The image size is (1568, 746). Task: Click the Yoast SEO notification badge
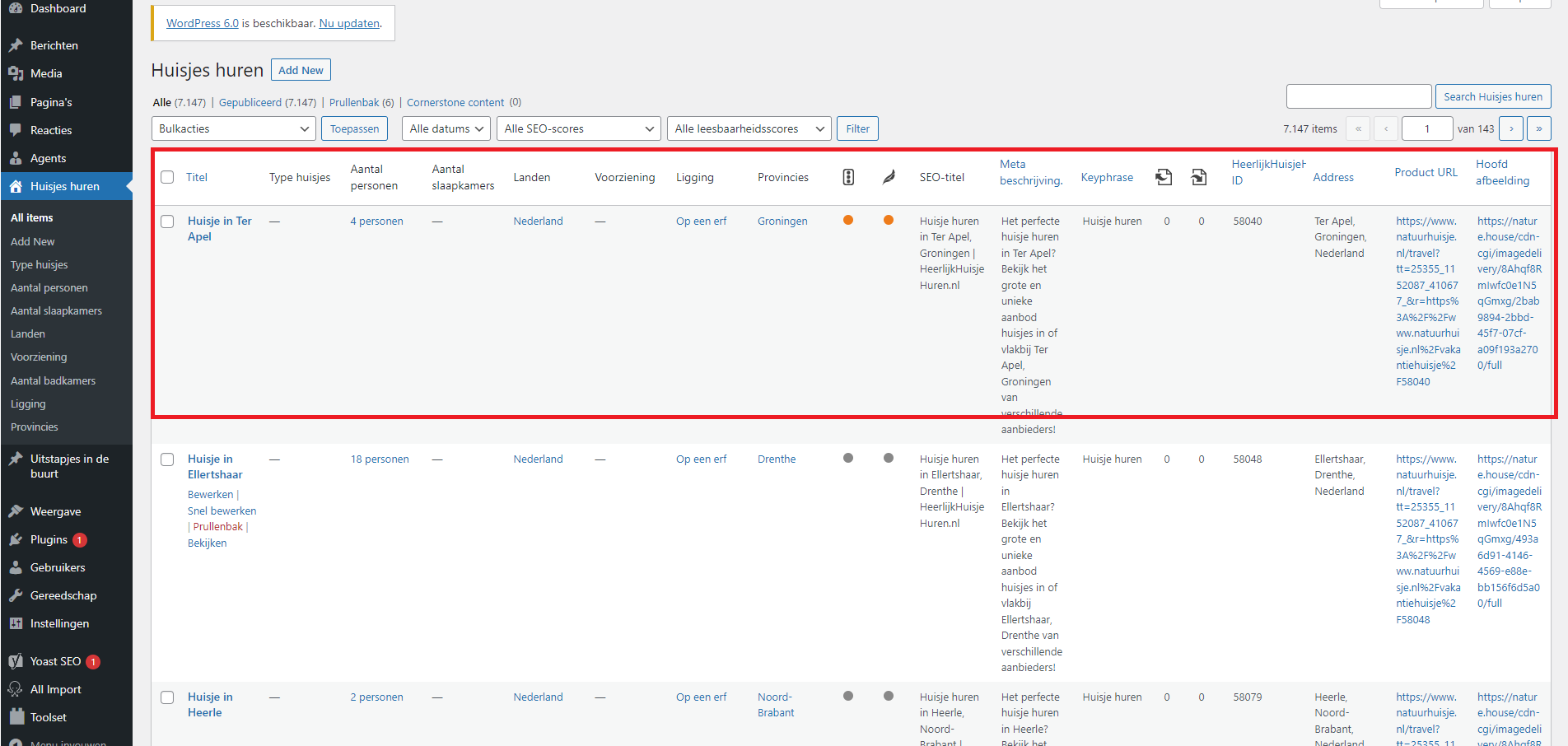tap(93, 662)
